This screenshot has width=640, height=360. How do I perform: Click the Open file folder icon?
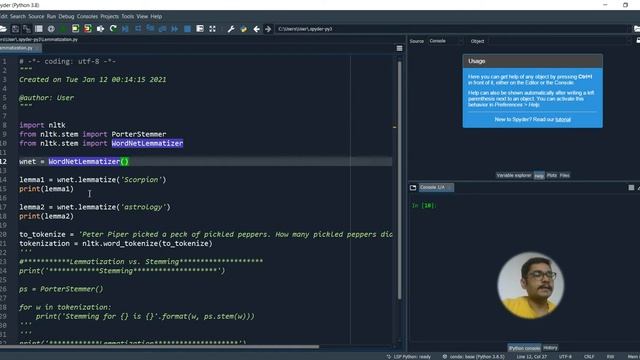coord(3,29)
